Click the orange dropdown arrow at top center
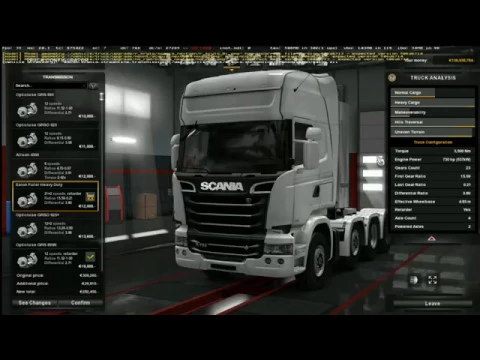Image resolution: width=480 pixels, height=360 pixels. 232,70
